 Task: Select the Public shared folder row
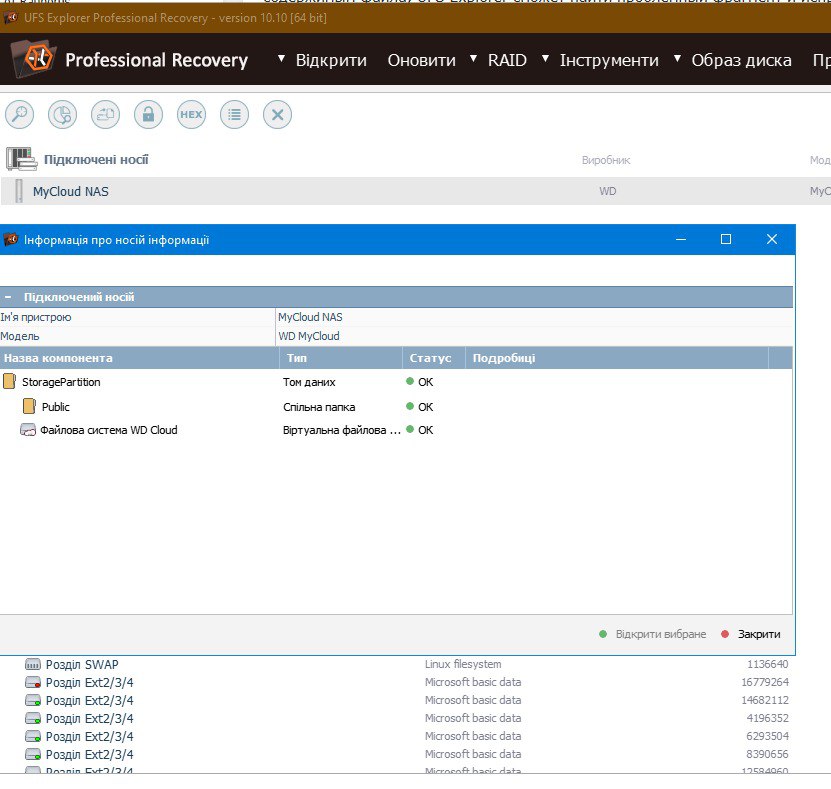pyautogui.click(x=396, y=406)
